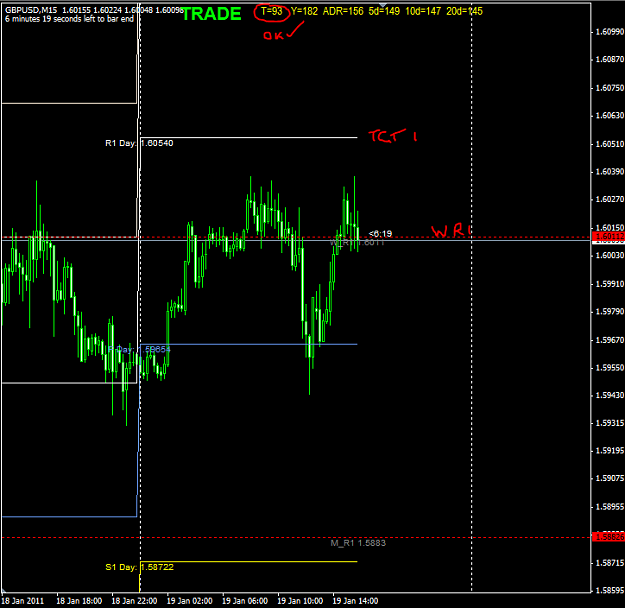
Task: Click the 10d=147 average value
Action: pyautogui.click(x=423, y=11)
